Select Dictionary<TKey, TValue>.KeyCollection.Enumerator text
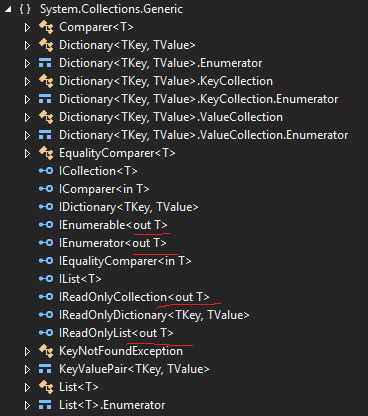The width and height of the screenshot is (368, 416). 199,99
